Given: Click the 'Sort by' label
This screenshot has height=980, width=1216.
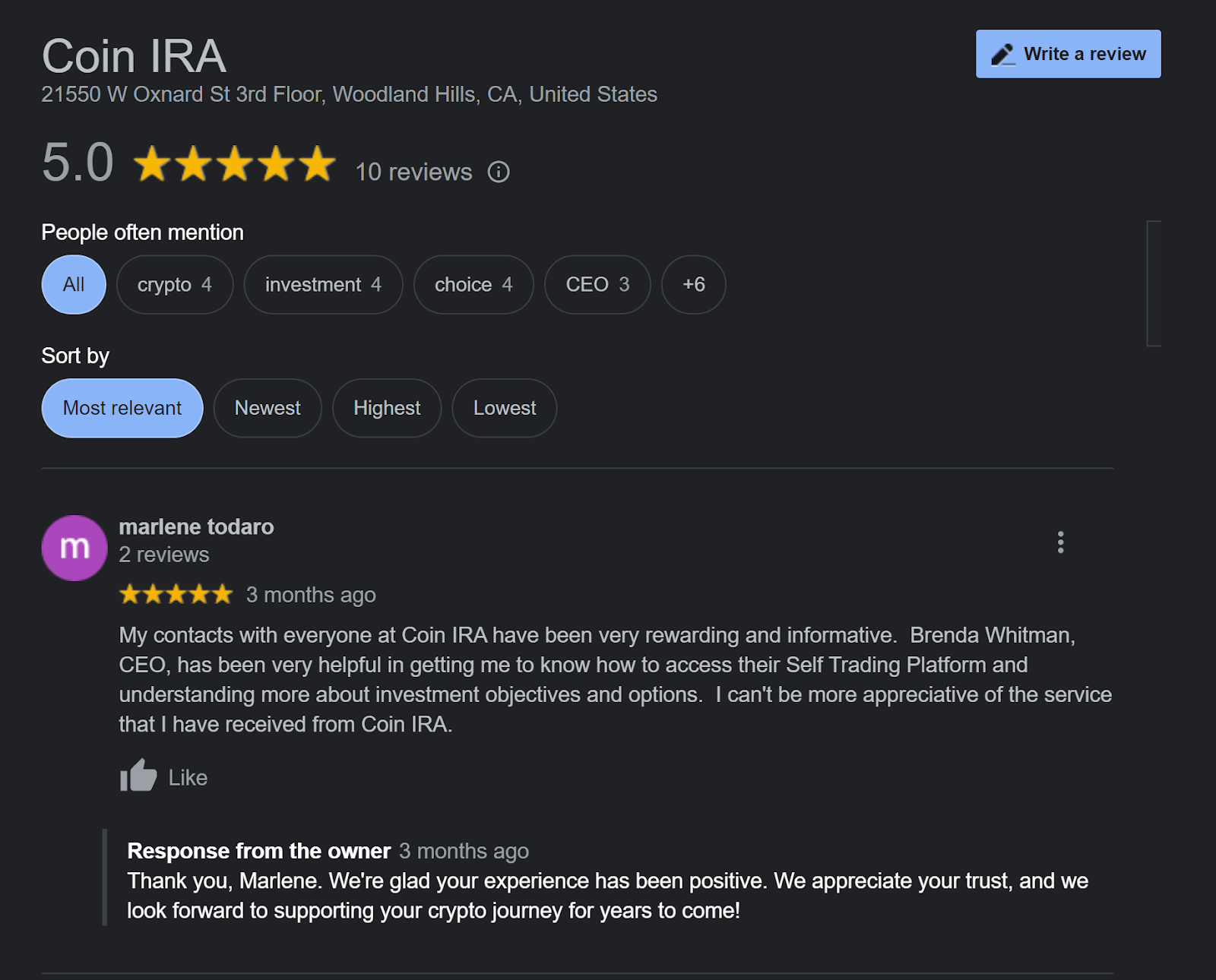Looking at the screenshot, I should pyautogui.click(x=75, y=356).
